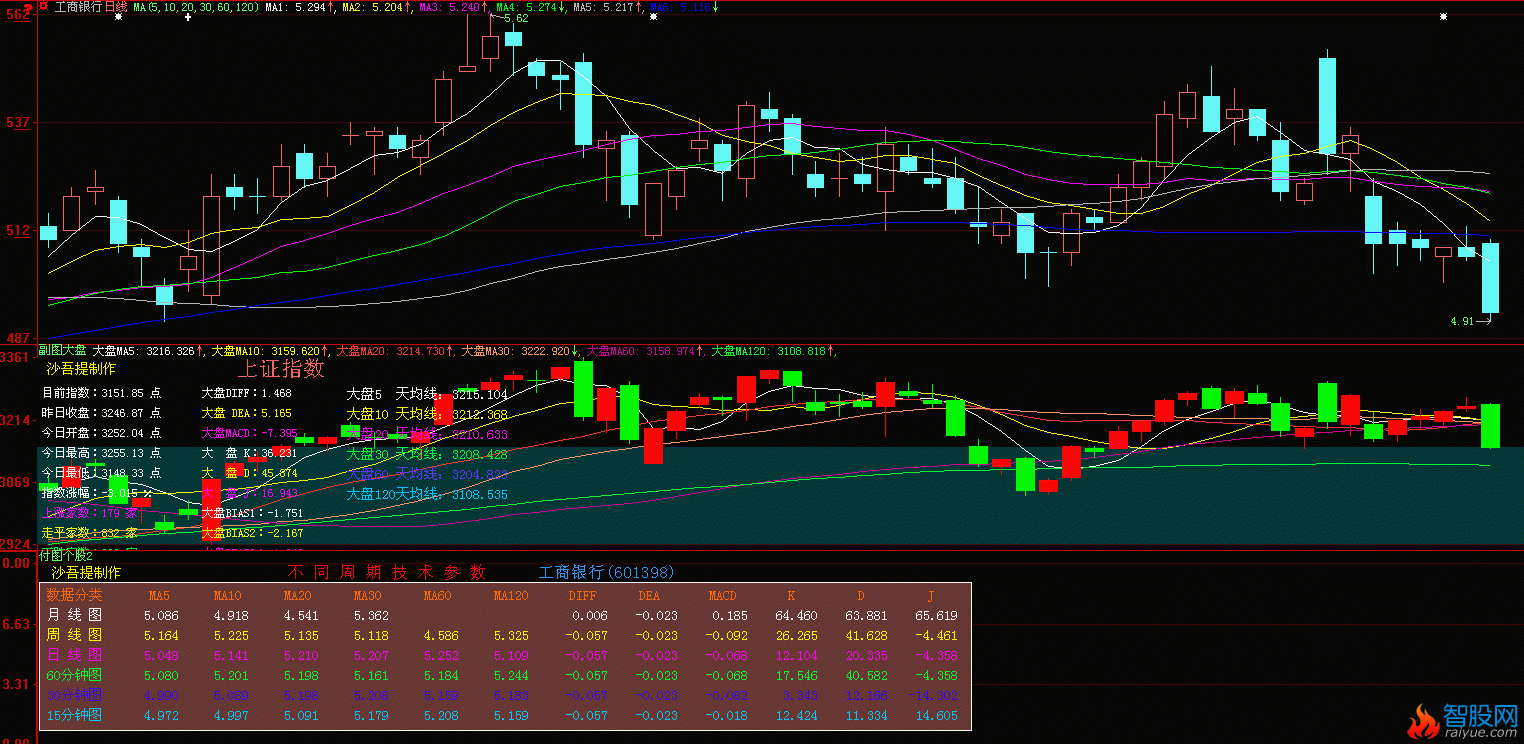1524x744 pixels.
Task: Select the 大盘DIFF 1.468 value
Action: tap(247, 393)
